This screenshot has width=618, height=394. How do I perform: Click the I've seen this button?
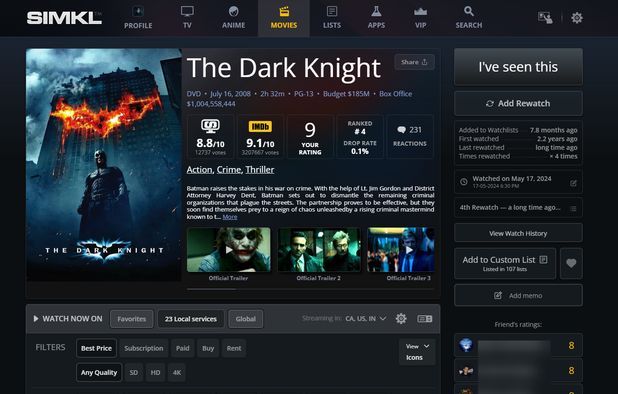(518, 67)
